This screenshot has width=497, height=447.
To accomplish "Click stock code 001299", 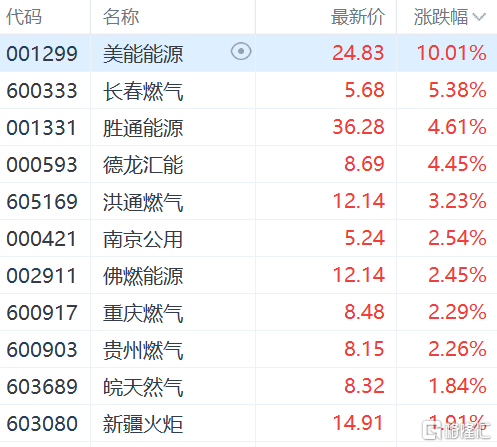I will pos(42,54).
